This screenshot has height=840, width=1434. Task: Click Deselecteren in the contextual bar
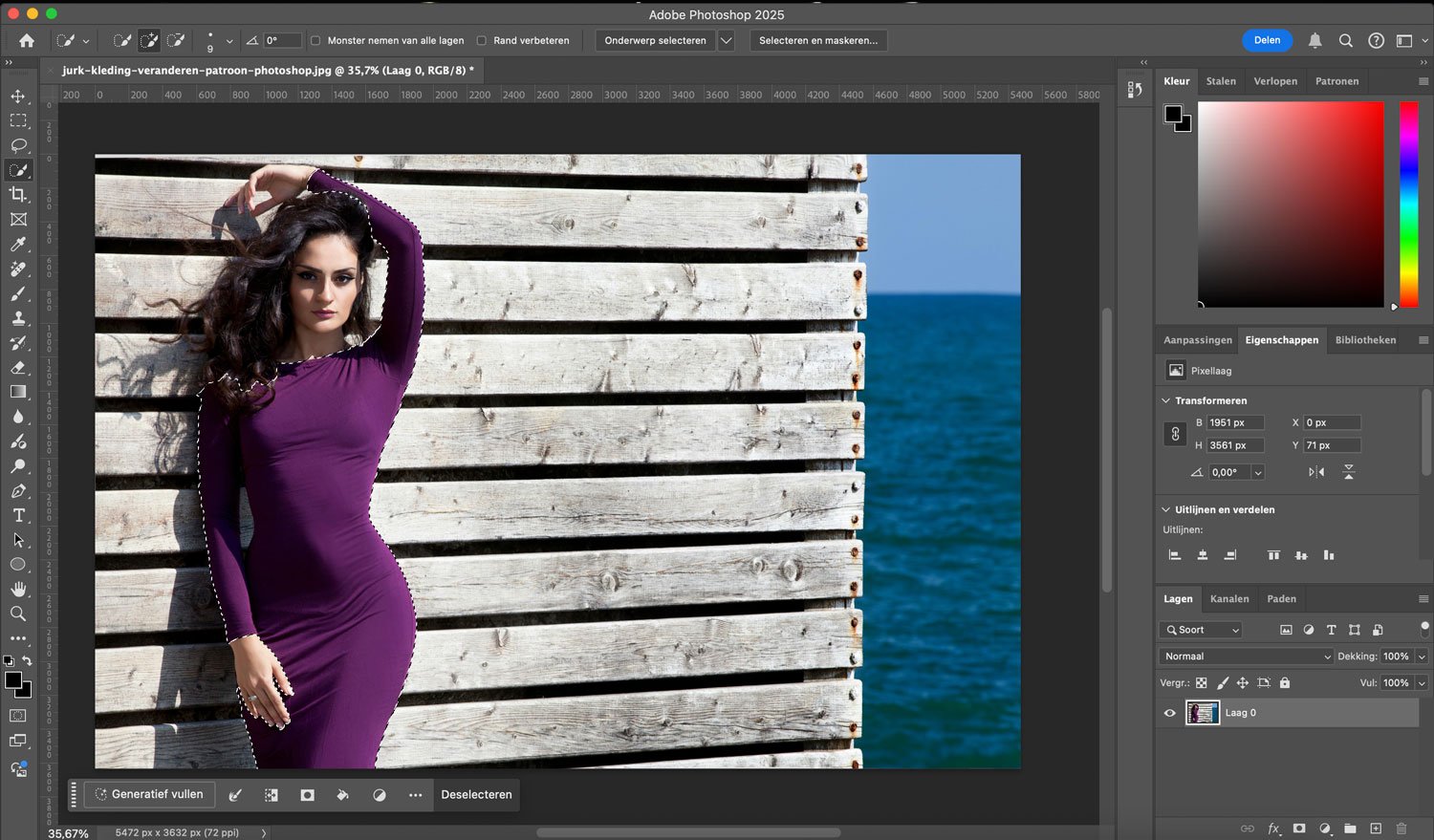476,794
